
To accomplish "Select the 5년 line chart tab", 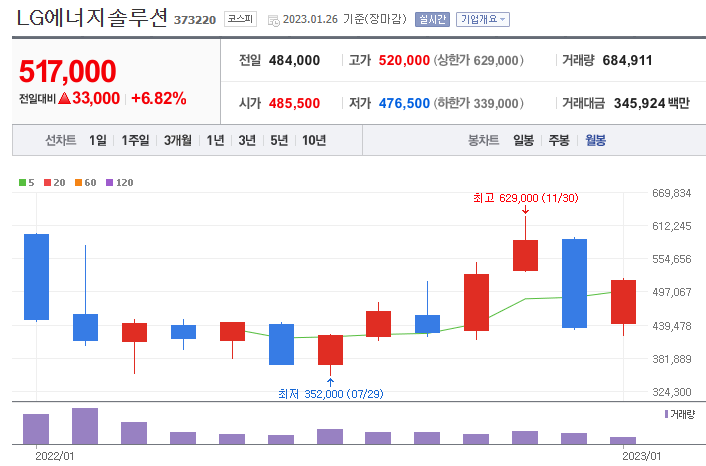I will coord(279,140).
